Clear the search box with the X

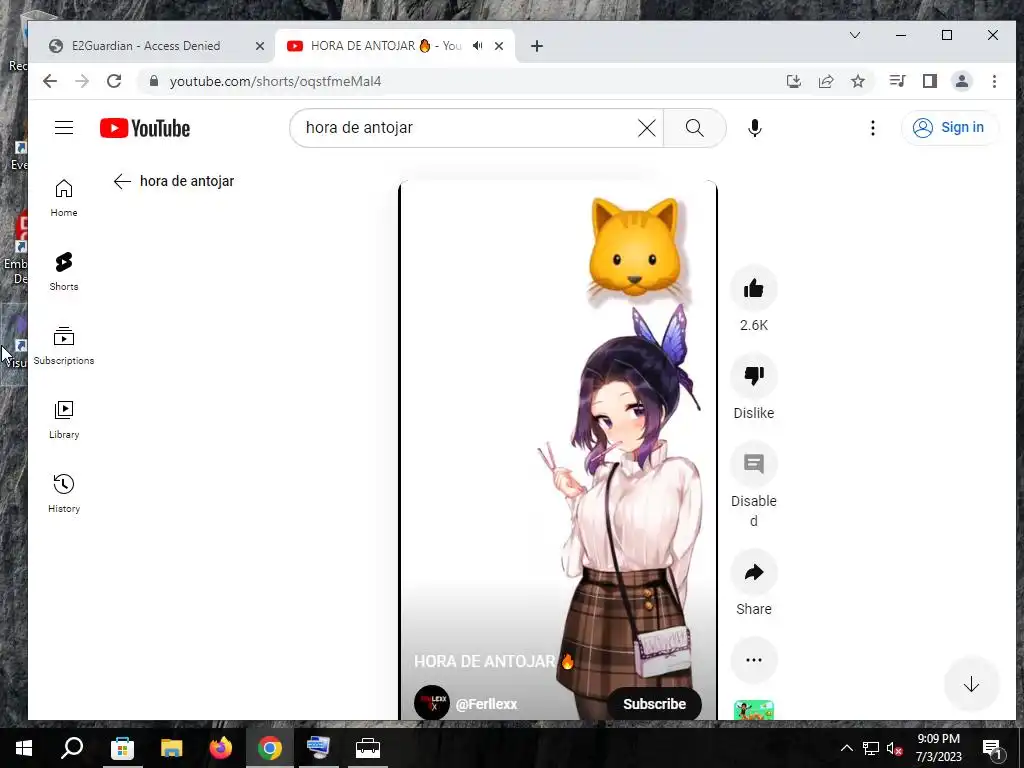coord(647,128)
